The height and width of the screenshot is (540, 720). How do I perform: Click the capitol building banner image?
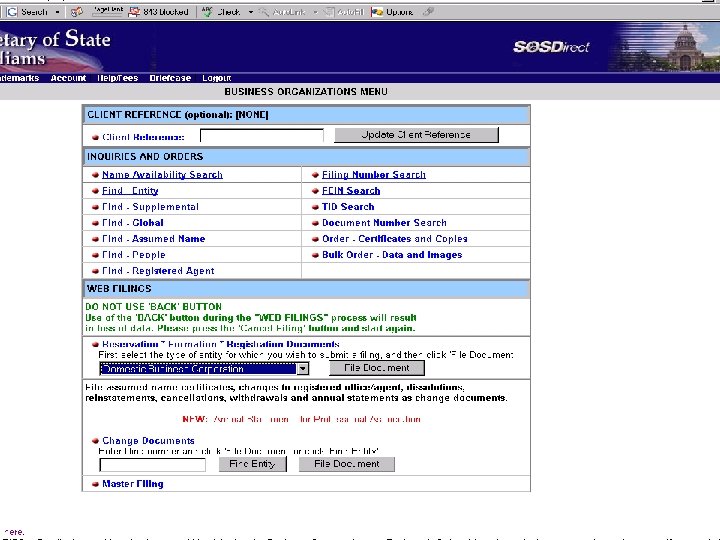click(664, 46)
